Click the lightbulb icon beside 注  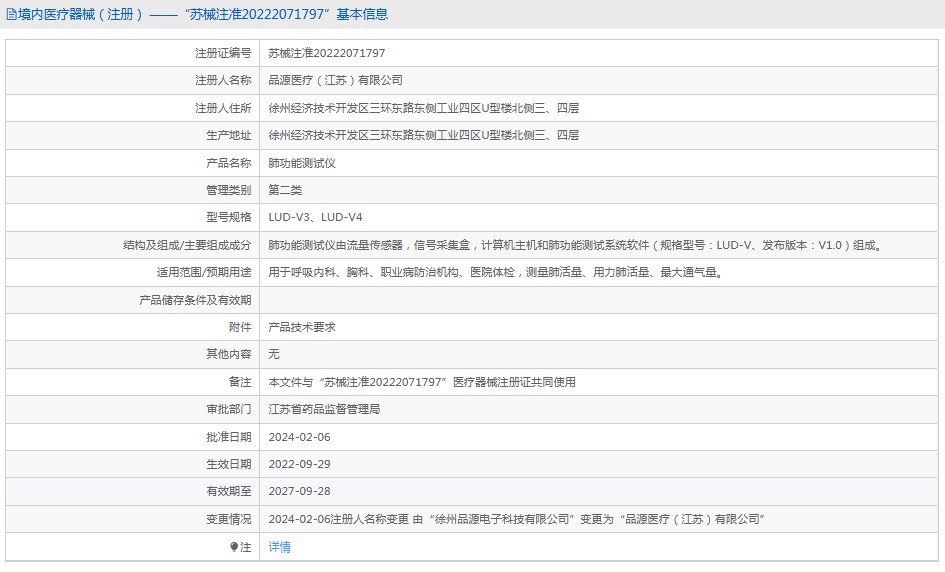click(234, 547)
